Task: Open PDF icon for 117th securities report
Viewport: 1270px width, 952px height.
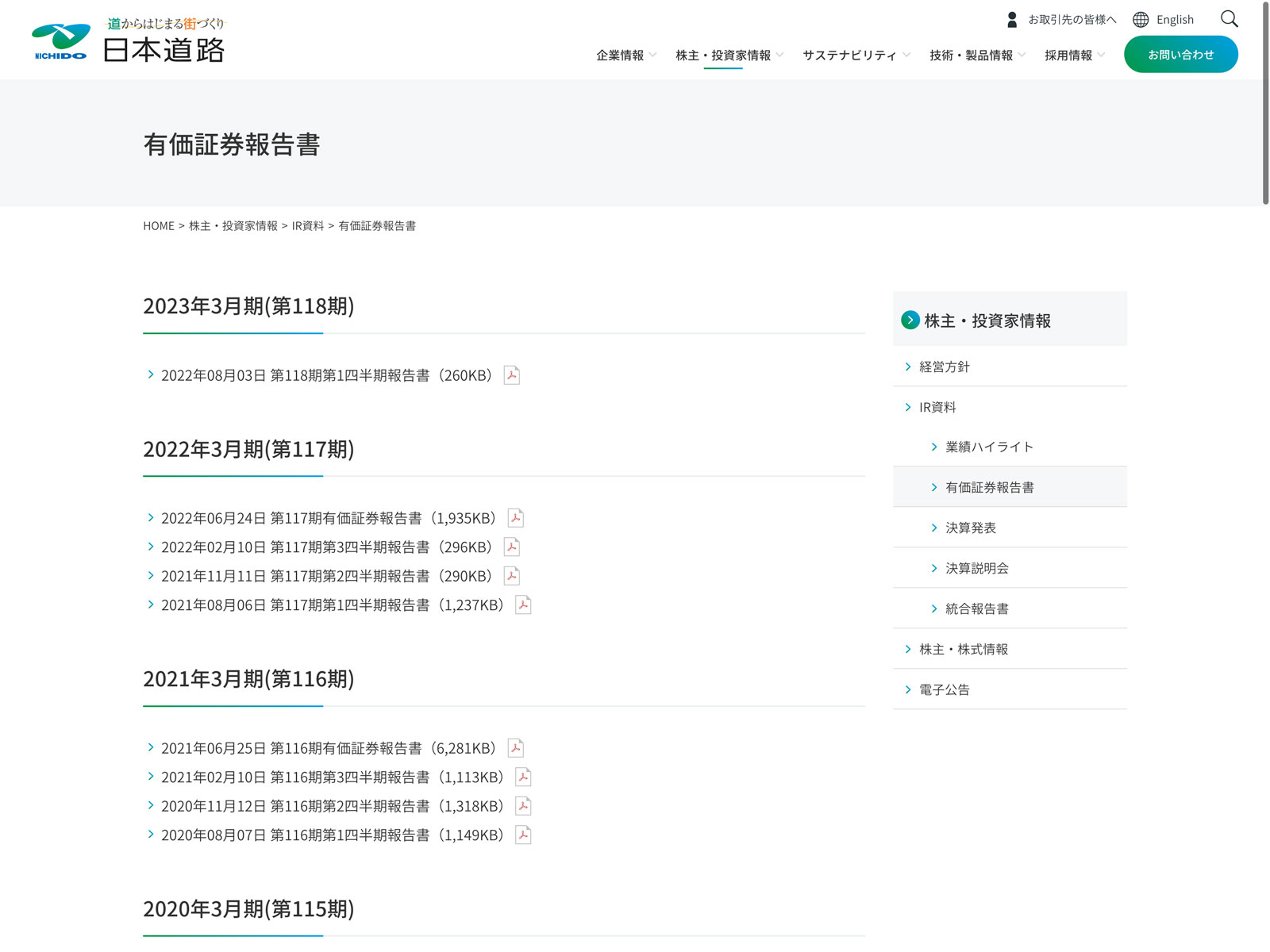Action: pos(516,518)
